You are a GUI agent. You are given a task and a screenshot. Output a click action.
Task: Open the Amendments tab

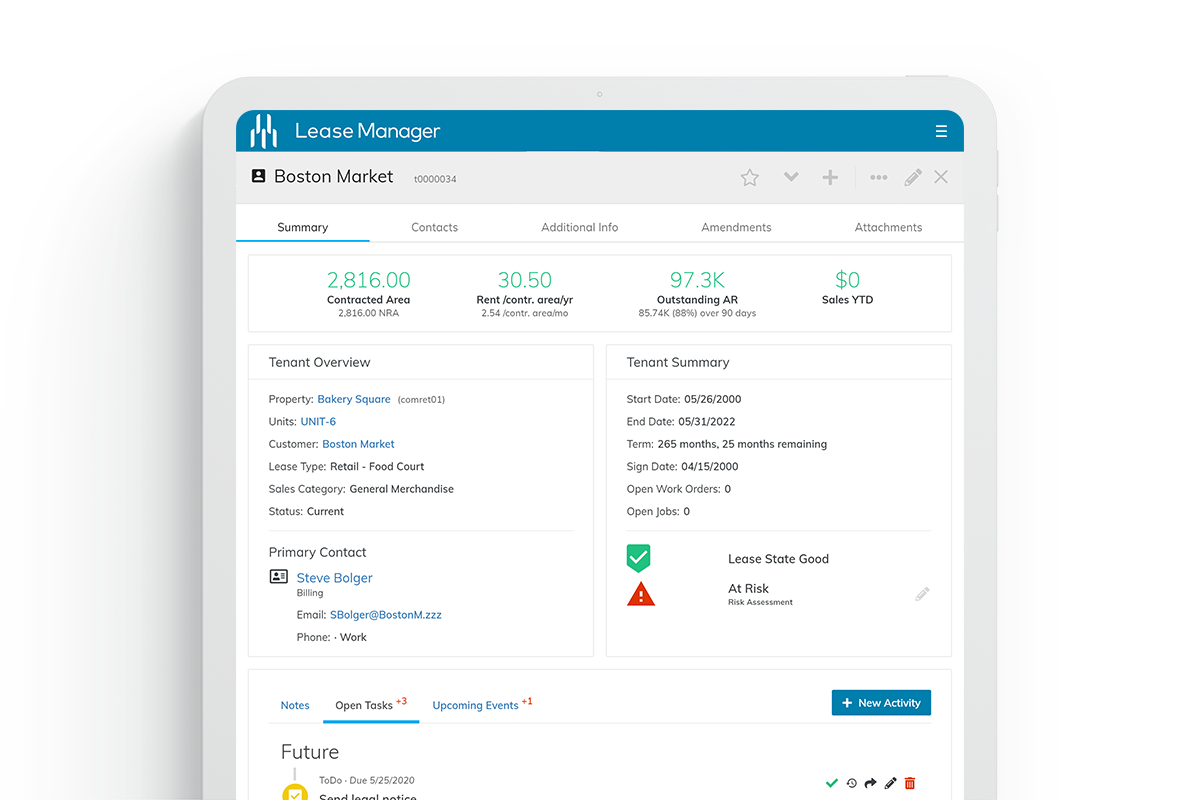(736, 227)
